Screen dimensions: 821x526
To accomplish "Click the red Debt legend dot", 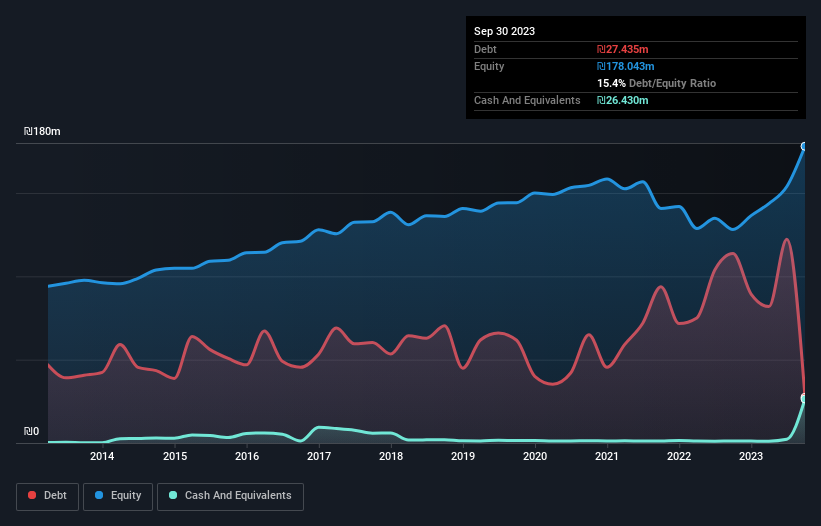I will [x=34, y=496].
